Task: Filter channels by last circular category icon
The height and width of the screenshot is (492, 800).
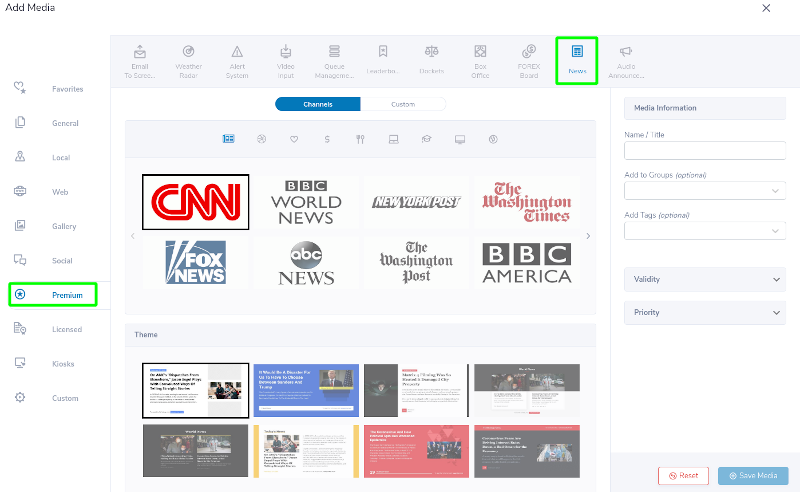Action: [x=493, y=139]
